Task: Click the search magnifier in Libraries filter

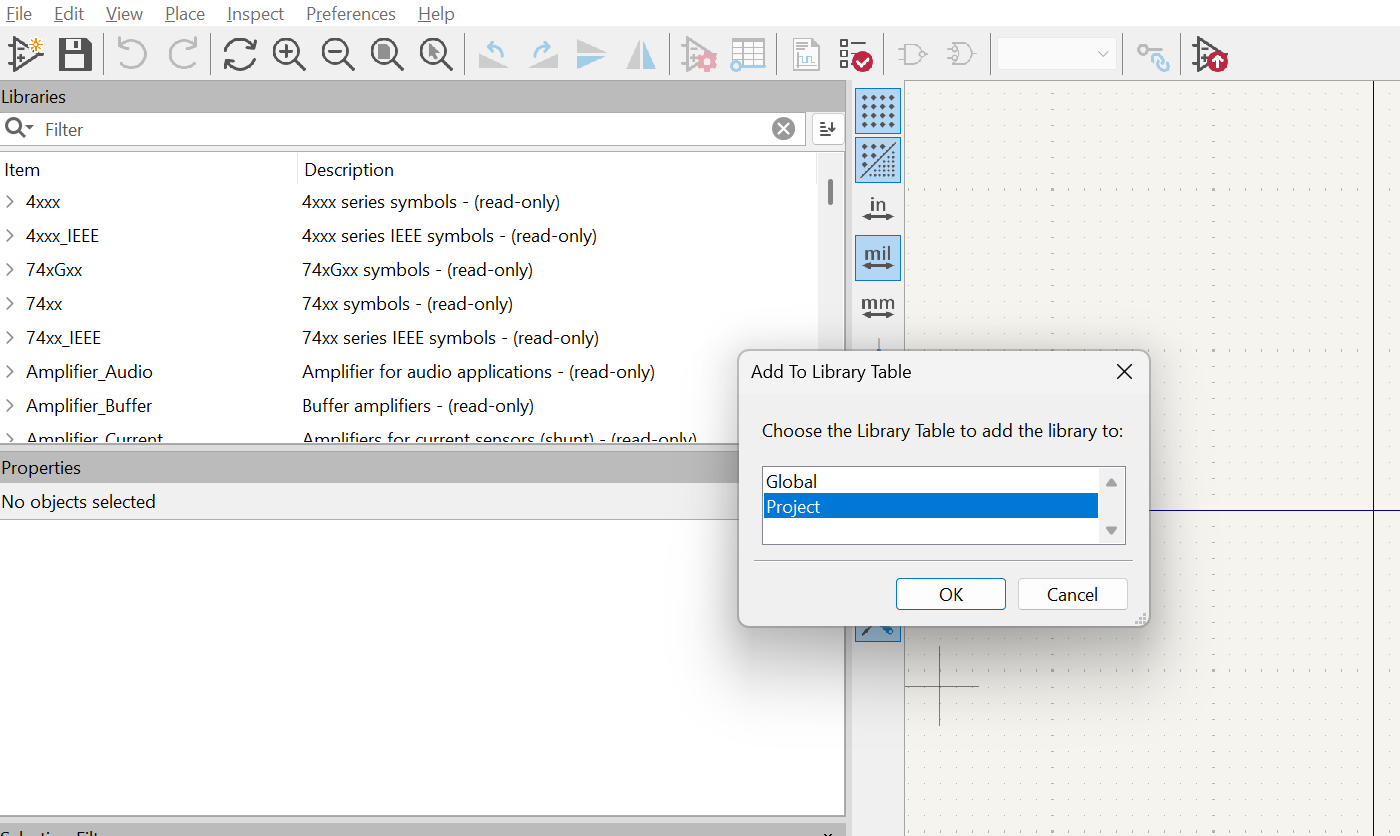Action: [x=18, y=128]
